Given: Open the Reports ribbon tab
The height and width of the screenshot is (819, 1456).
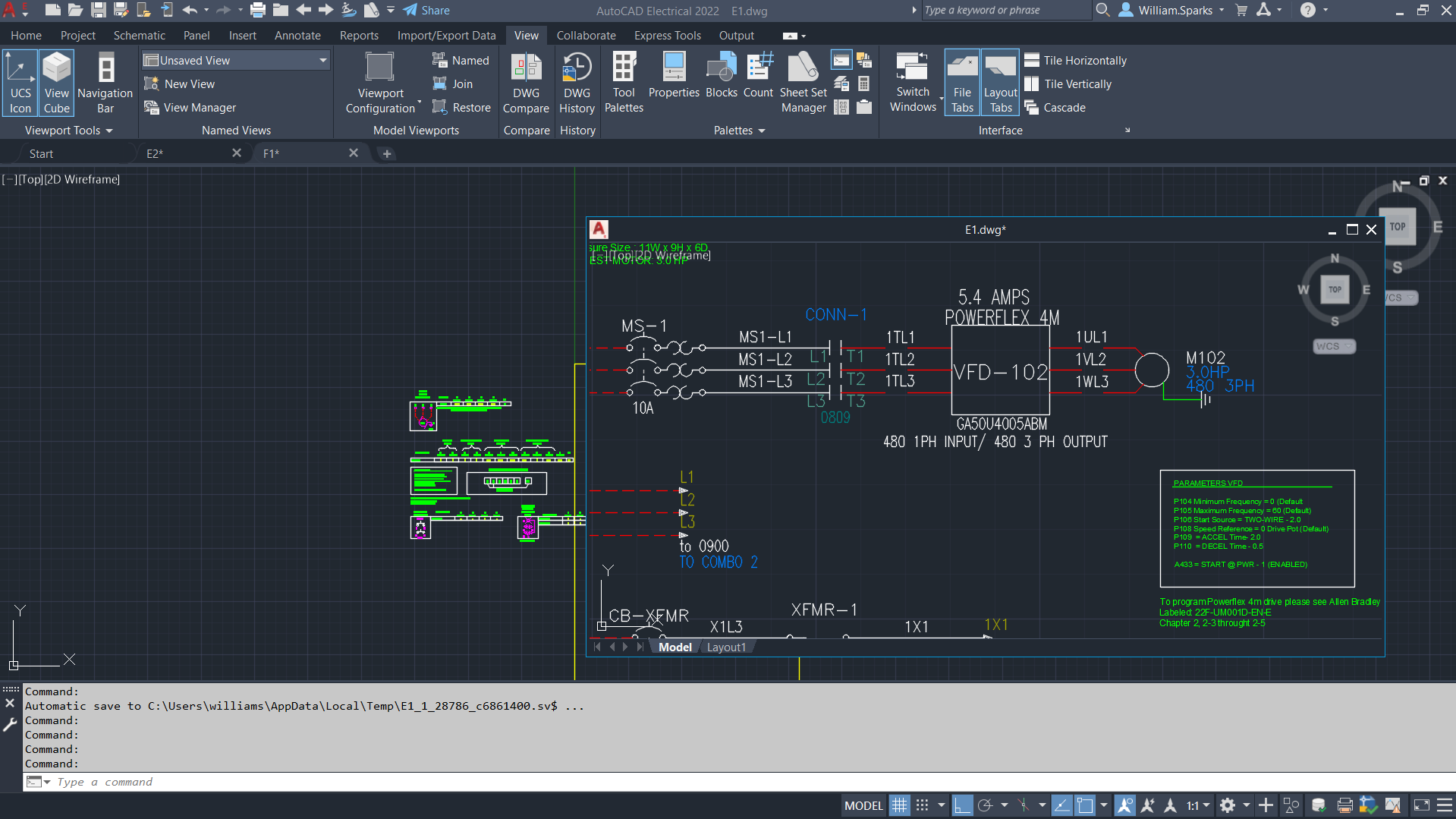Looking at the screenshot, I should click(359, 35).
